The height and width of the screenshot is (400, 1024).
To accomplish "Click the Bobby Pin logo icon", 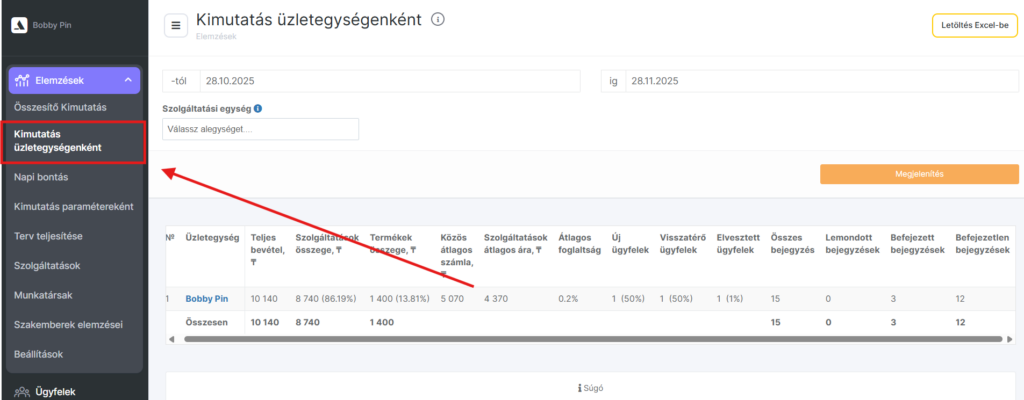I will [x=19, y=26].
